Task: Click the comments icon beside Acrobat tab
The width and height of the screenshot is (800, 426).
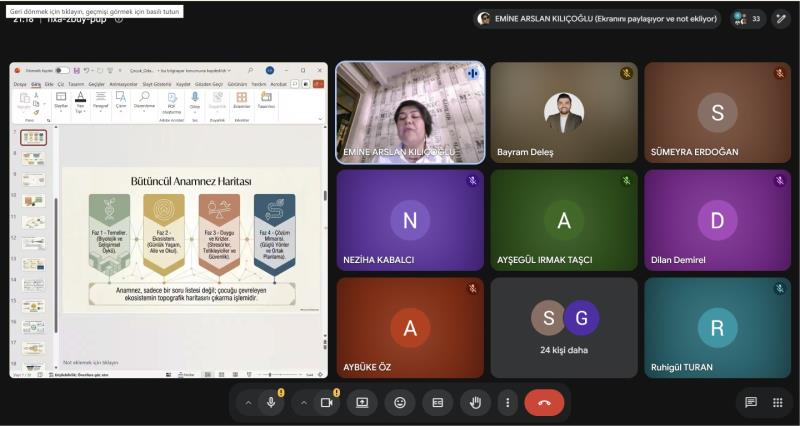Action: [295, 84]
